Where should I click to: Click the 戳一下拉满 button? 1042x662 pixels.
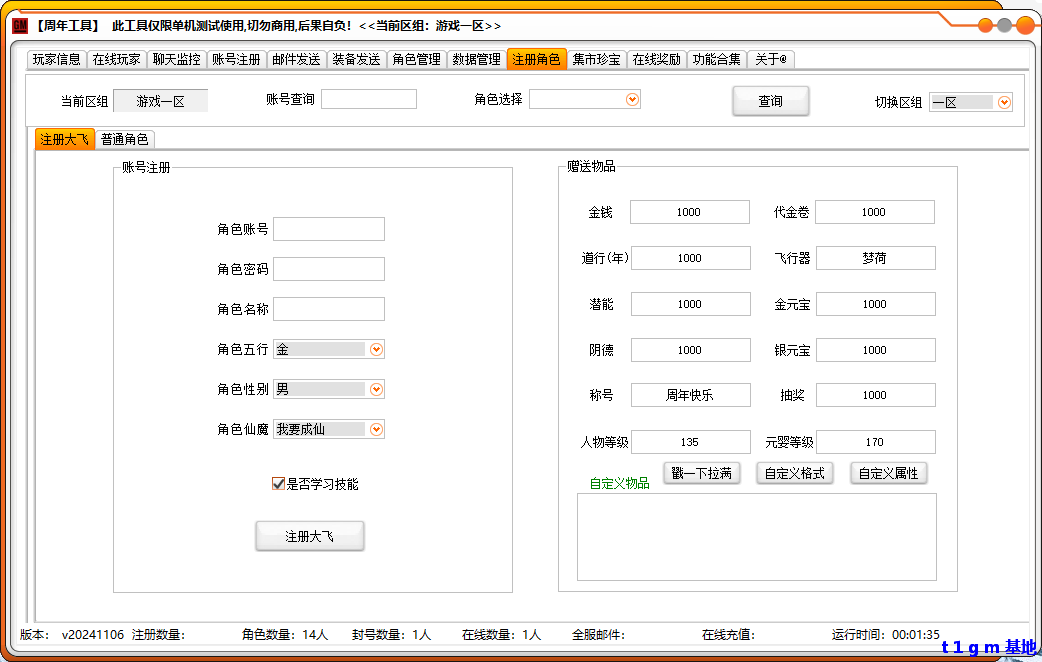tap(701, 473)
